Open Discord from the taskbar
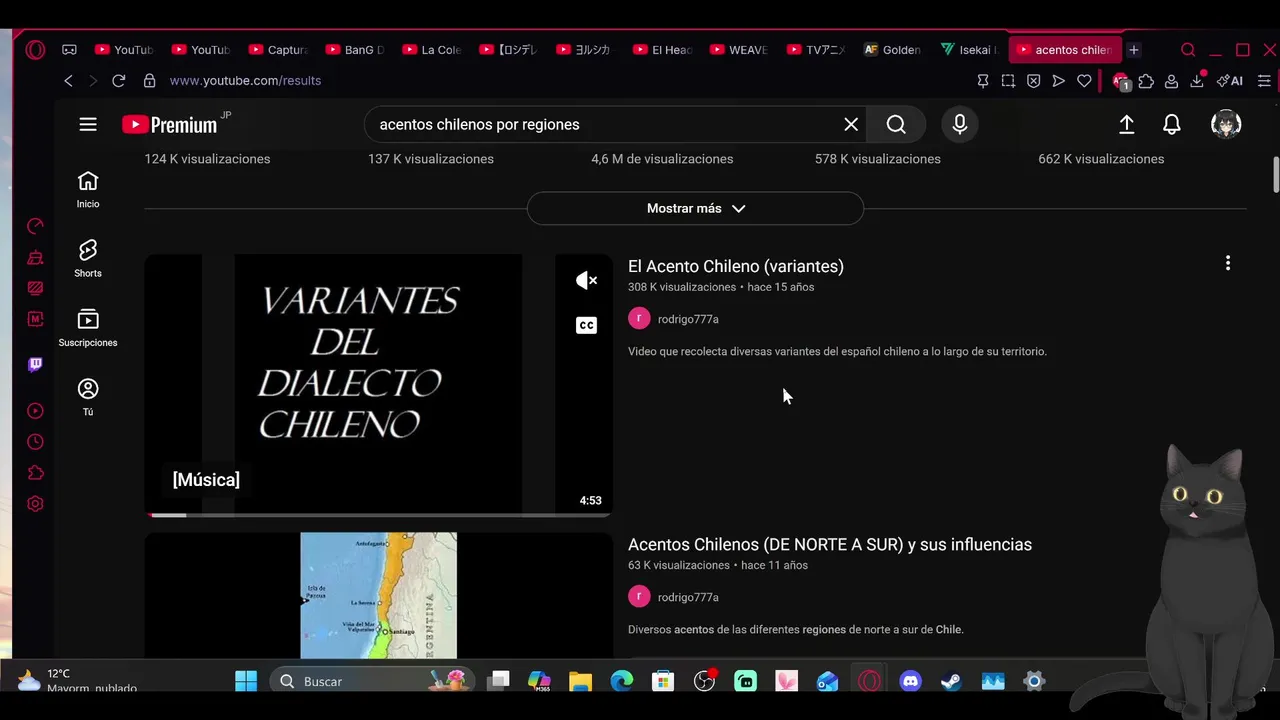1280x720 pixels. pos(910,681)
